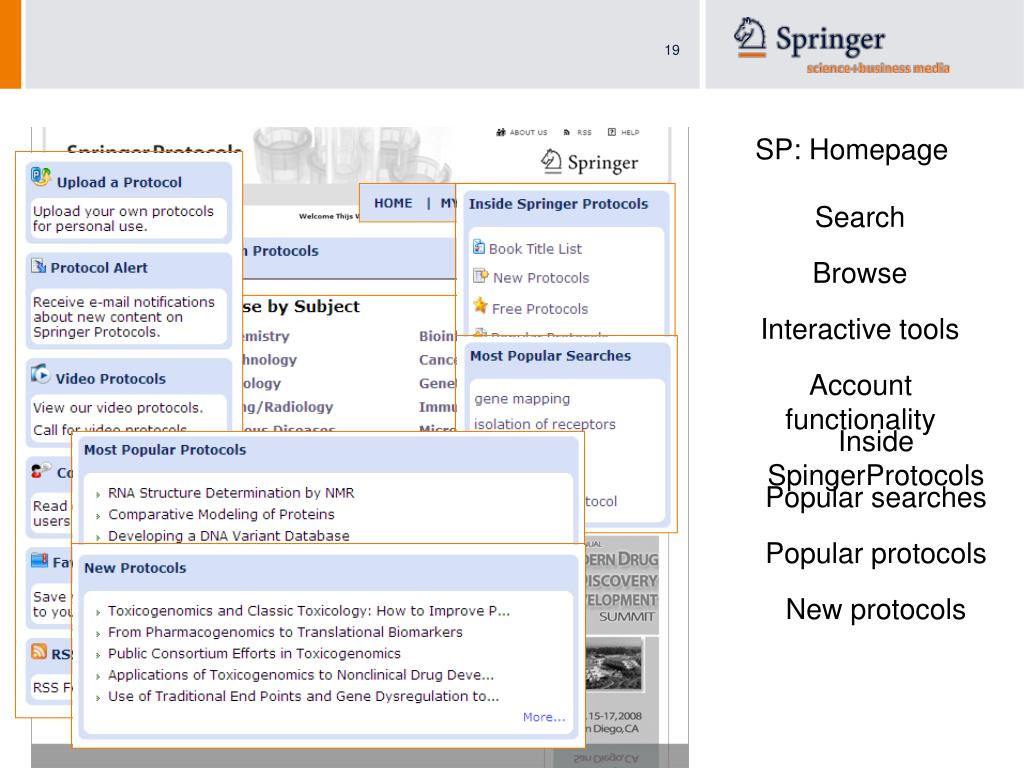Click the Most Popular Searches heading
The width and height of the screenshot is (1024, 768).
[x=551, y=356]
